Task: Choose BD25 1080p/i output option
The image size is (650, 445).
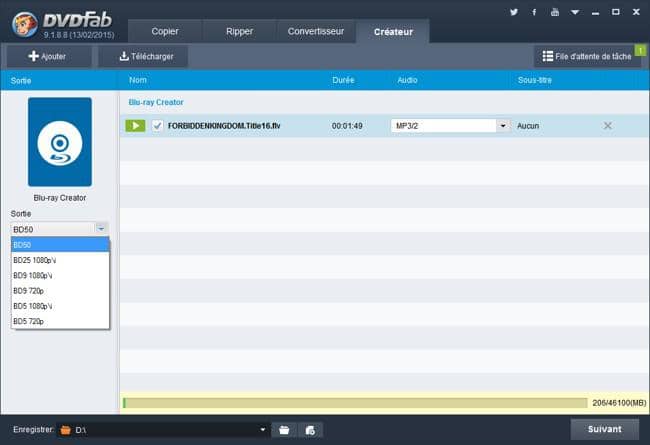Action: click(x=60, y=260)
